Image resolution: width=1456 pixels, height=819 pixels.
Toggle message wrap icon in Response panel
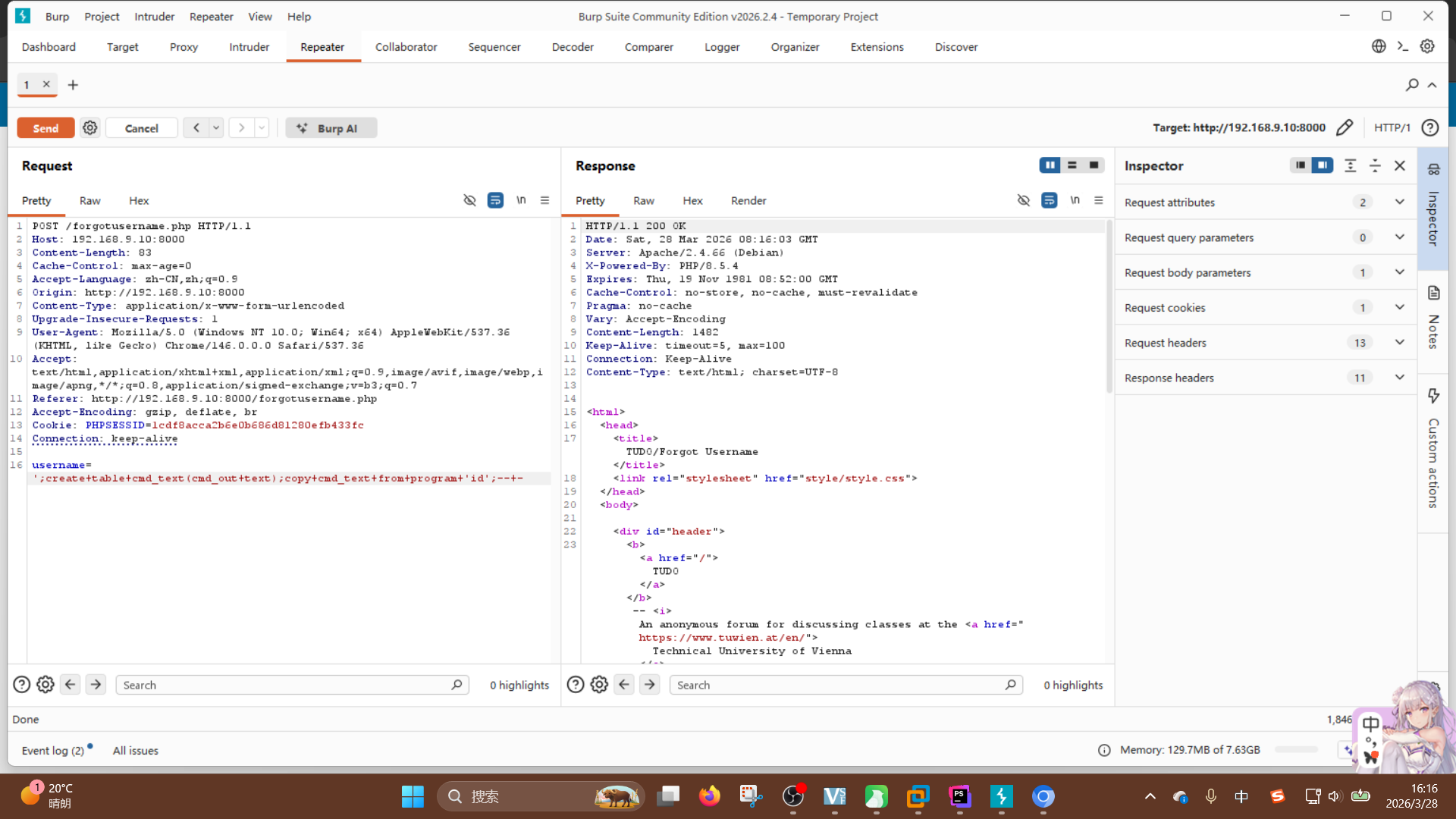click(1049, 200)
